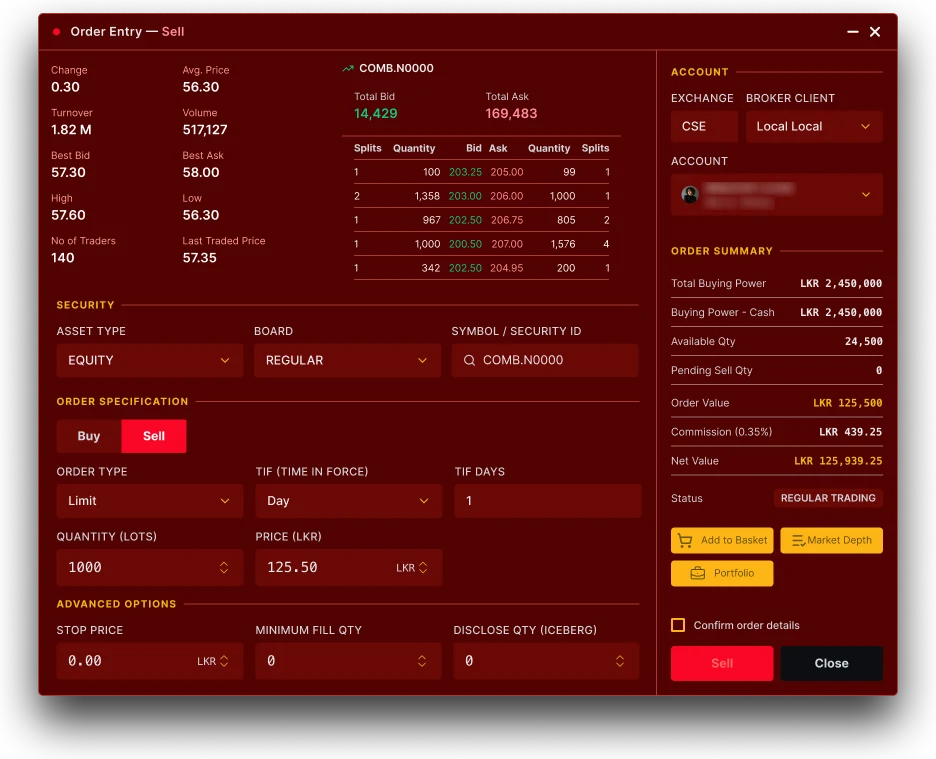Click the Last Traded Price value 57.35
Screen dimensions: 936x759
click(x=199, y=258)
